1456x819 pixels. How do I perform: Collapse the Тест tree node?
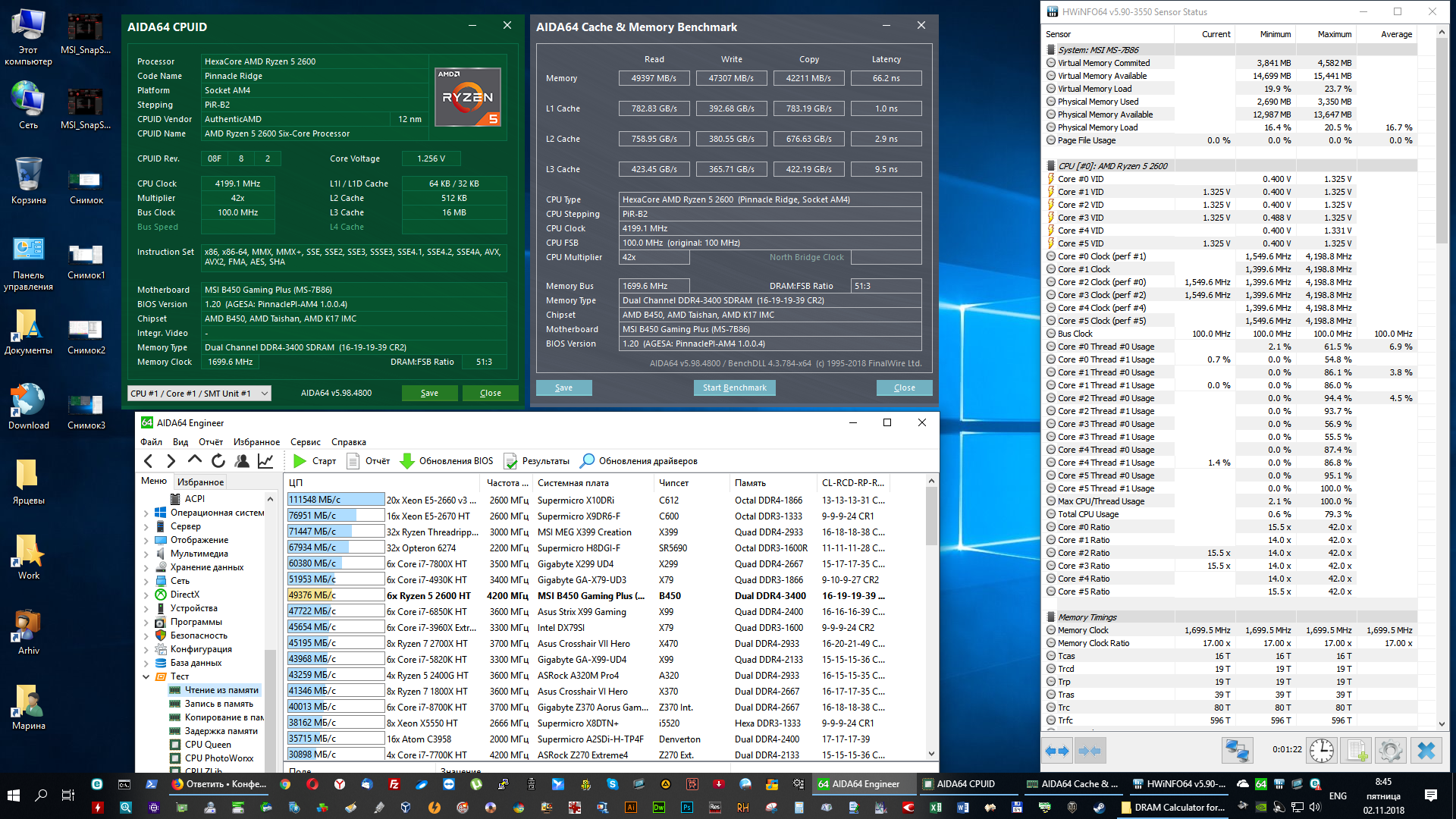coord(146,676)
